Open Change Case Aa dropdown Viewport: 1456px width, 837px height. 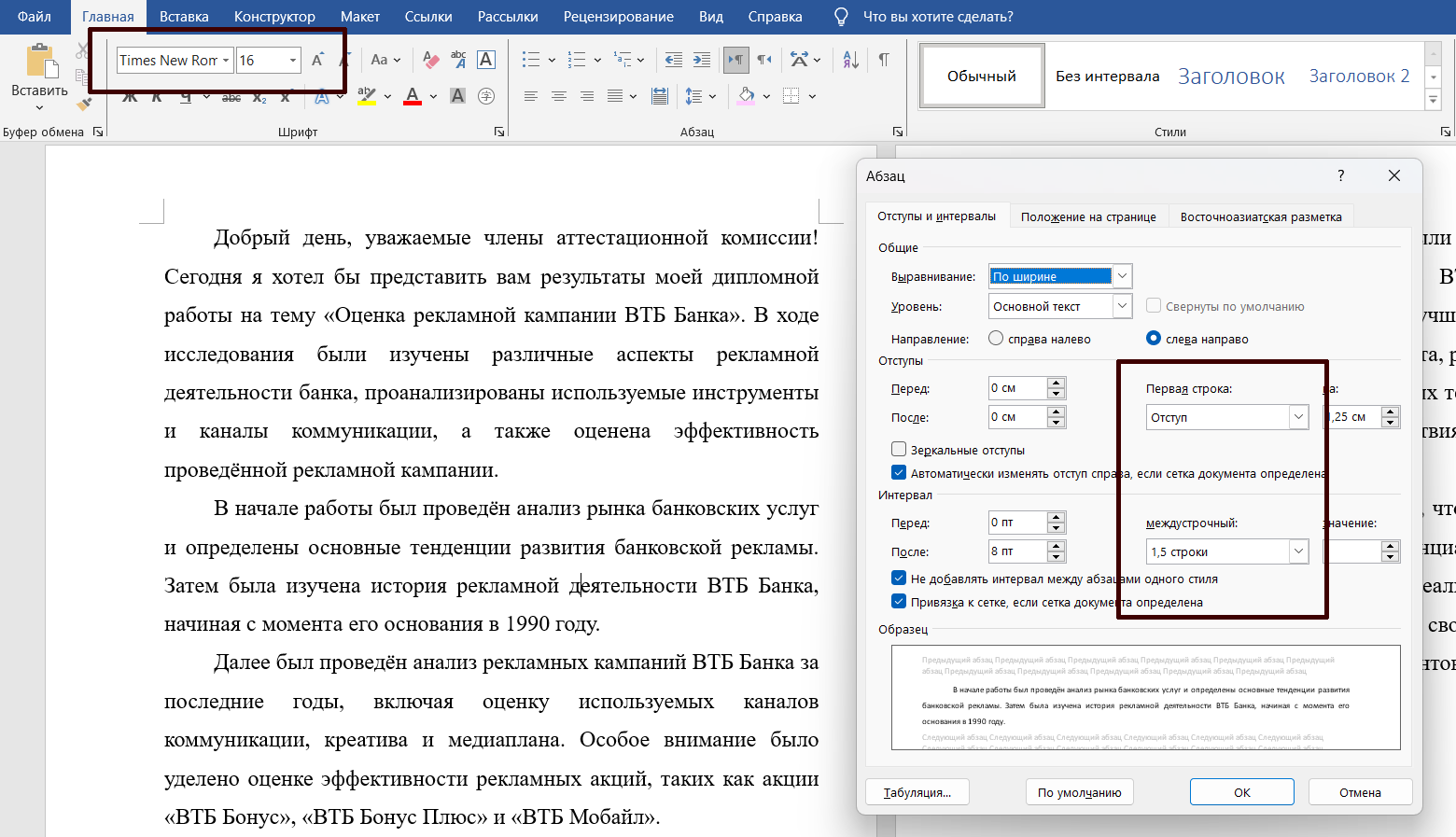pos(385,60)
